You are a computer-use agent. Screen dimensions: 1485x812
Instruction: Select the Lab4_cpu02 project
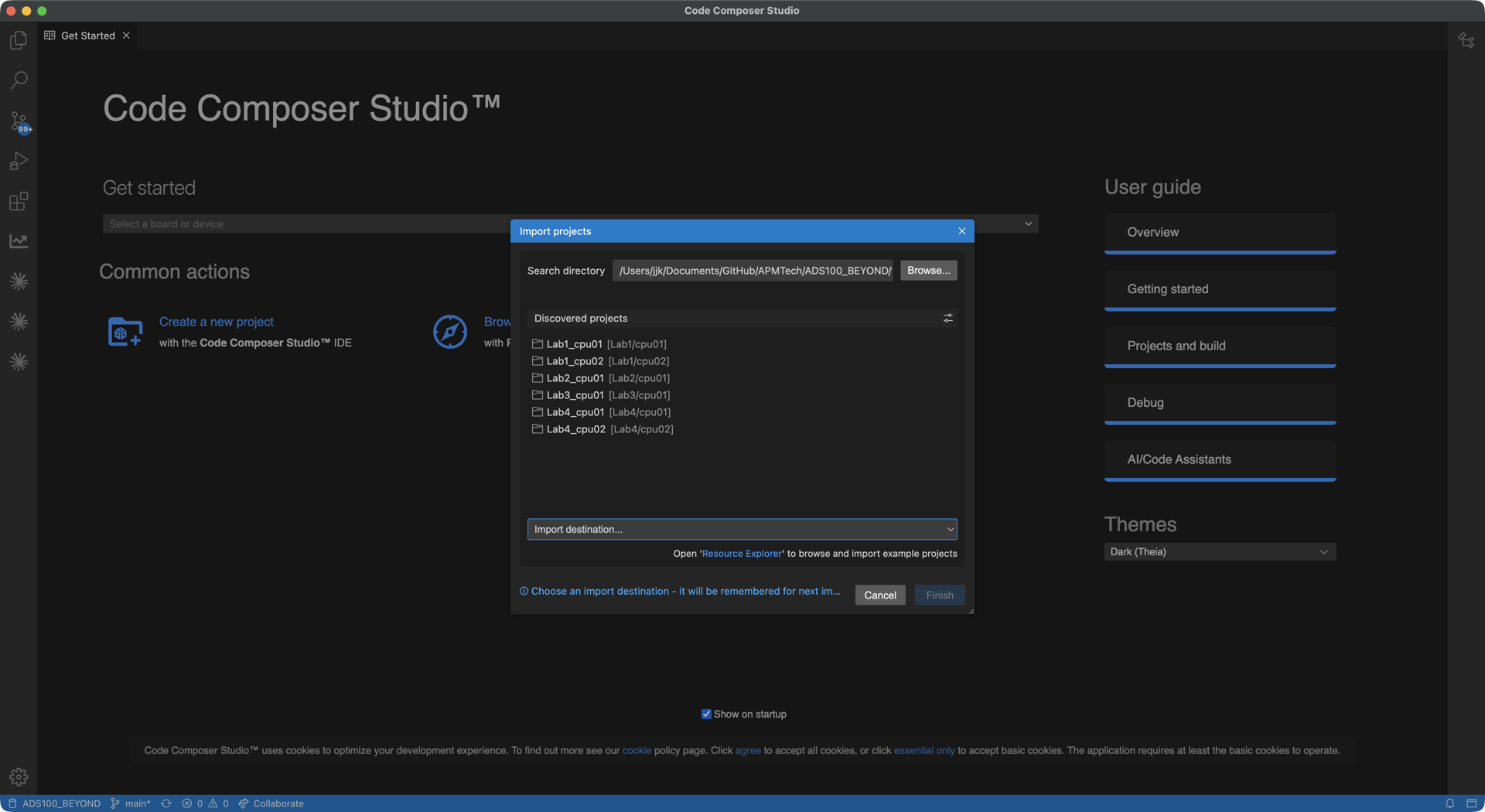742,429
